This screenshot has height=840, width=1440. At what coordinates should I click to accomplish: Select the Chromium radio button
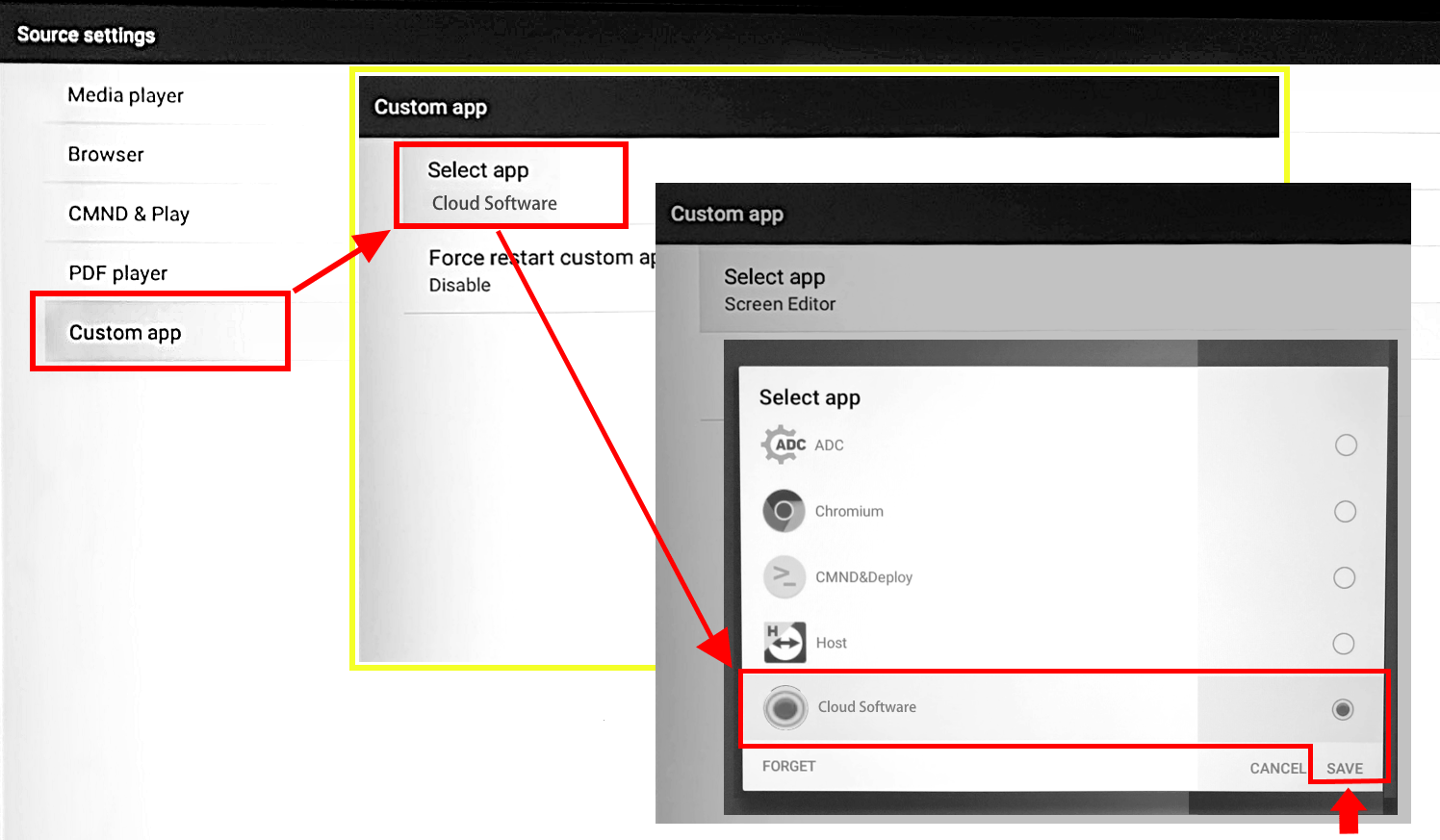coord(1345,512)
